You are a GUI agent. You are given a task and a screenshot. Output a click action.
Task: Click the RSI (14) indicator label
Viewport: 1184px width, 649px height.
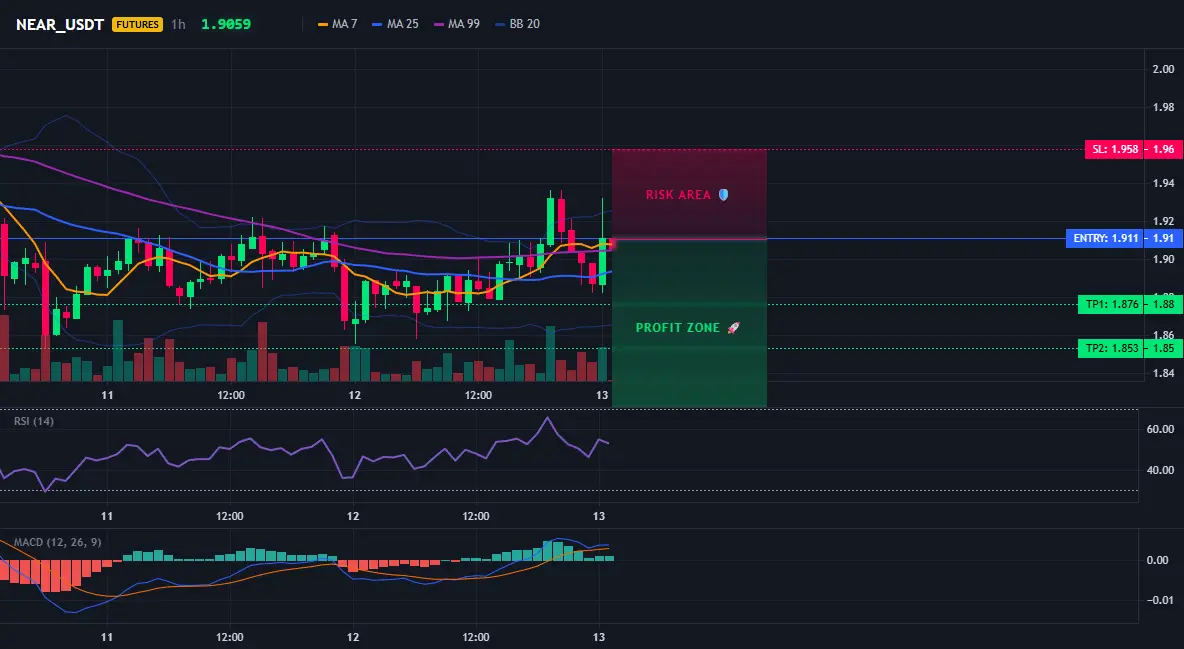point(34,421)
